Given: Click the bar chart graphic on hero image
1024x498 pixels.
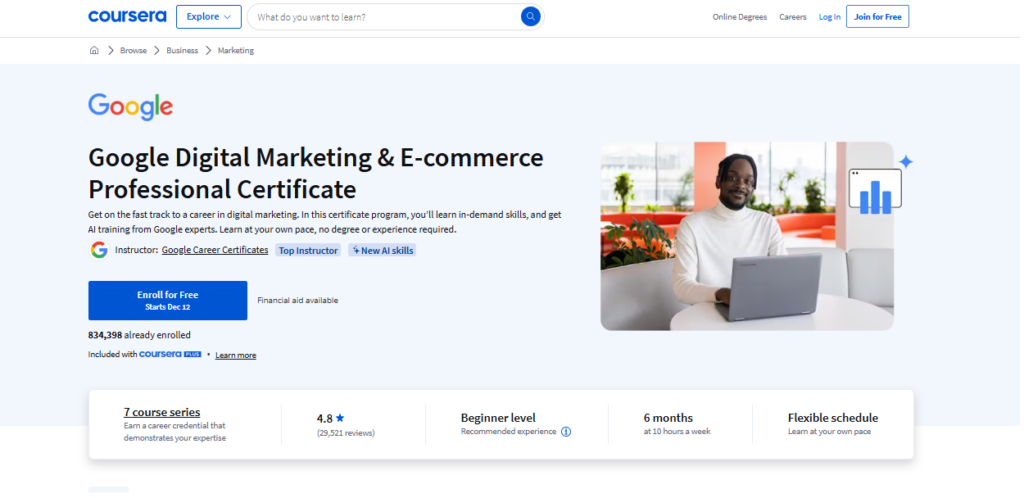Looking at the screenshot, I should click(x=875, y=192).
